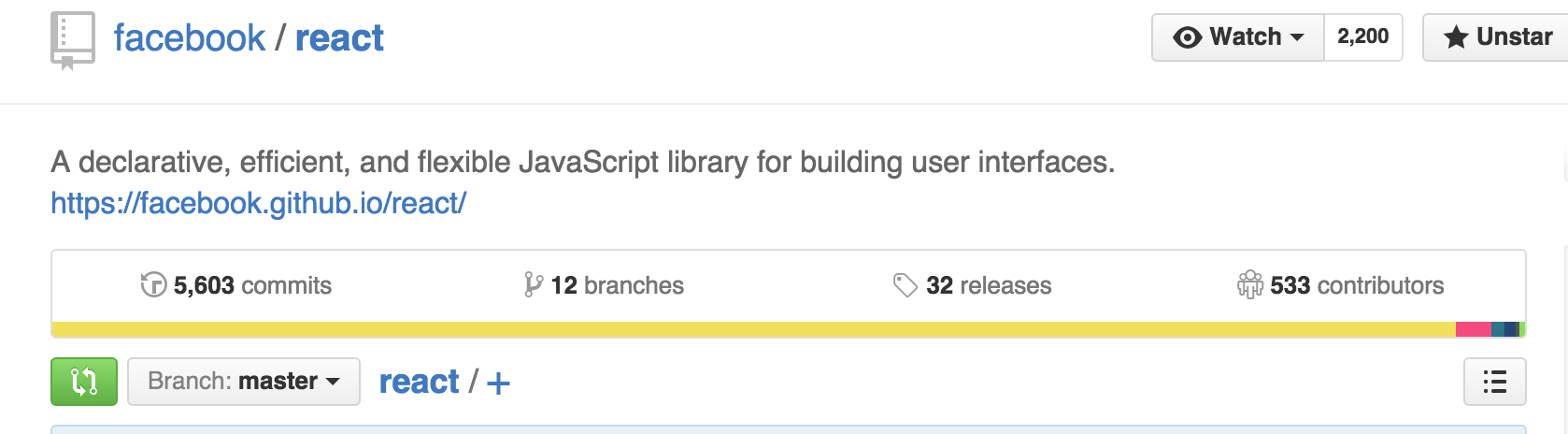Screen dimensions: 1568x434
Task: Unstar the react repository
Action: coord(1498,37)
